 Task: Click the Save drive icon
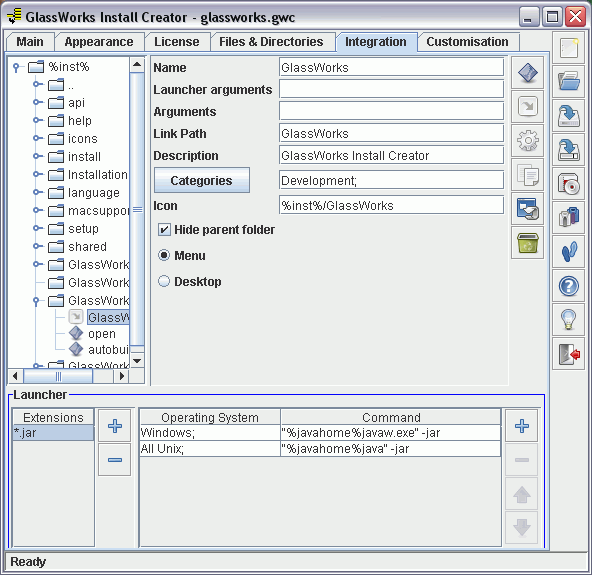569,116
